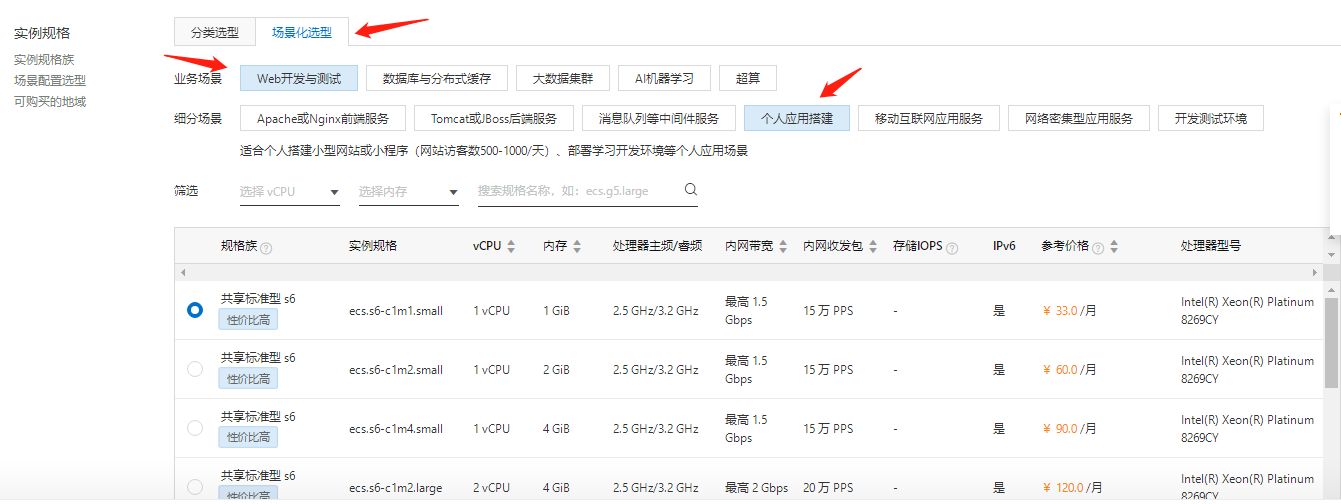Select 大数据集群 scenario
Image resolution: width=1341 pixels, height=504 pixels.
[562, 78]
